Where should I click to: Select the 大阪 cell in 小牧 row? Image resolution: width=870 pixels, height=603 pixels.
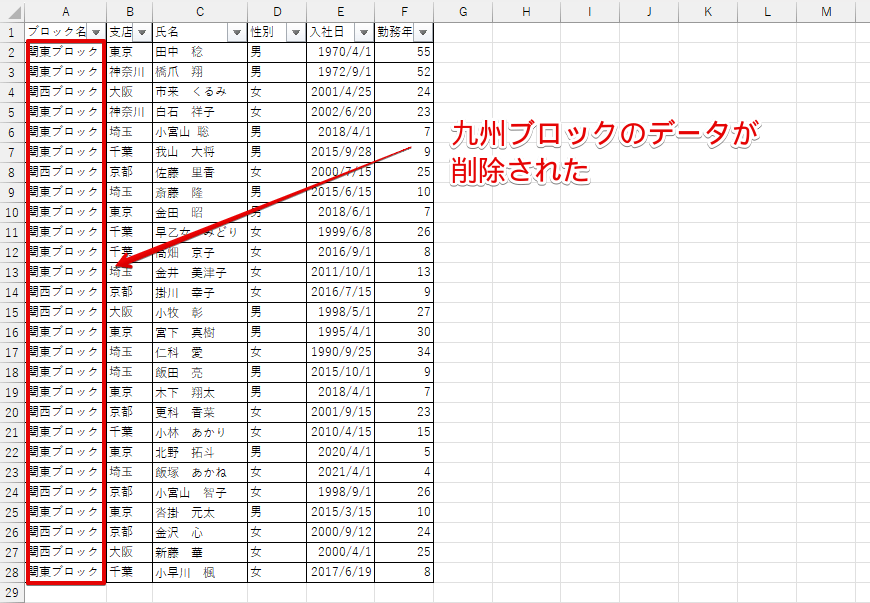point(130,312)
